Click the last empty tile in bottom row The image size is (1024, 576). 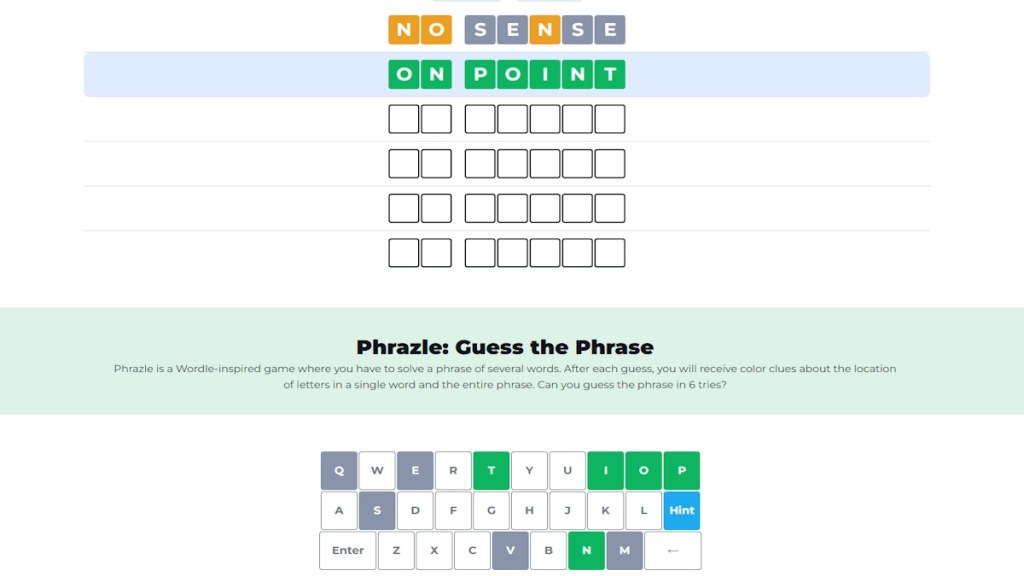612,252
